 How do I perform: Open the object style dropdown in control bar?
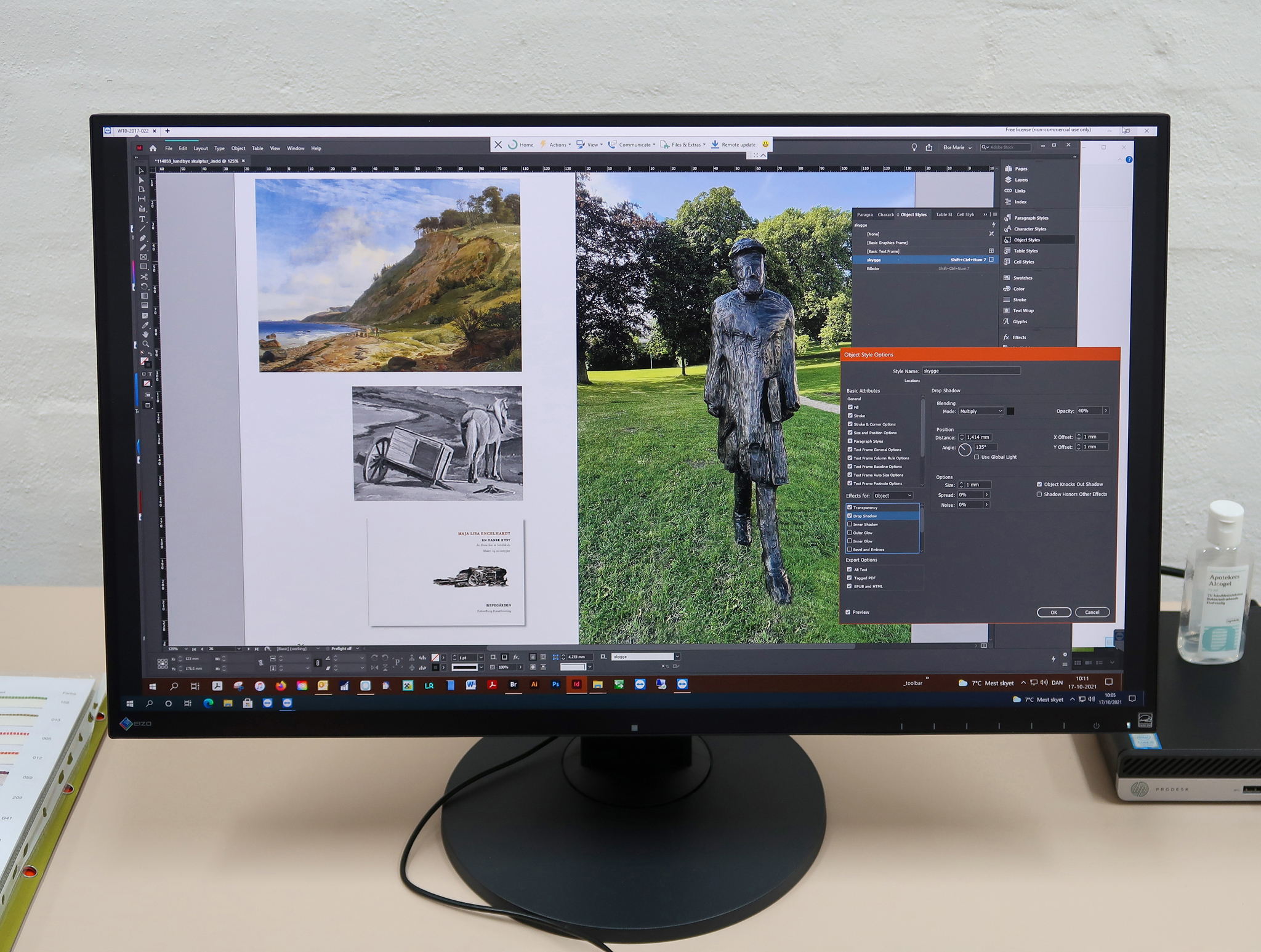click(x=677, y=656)
